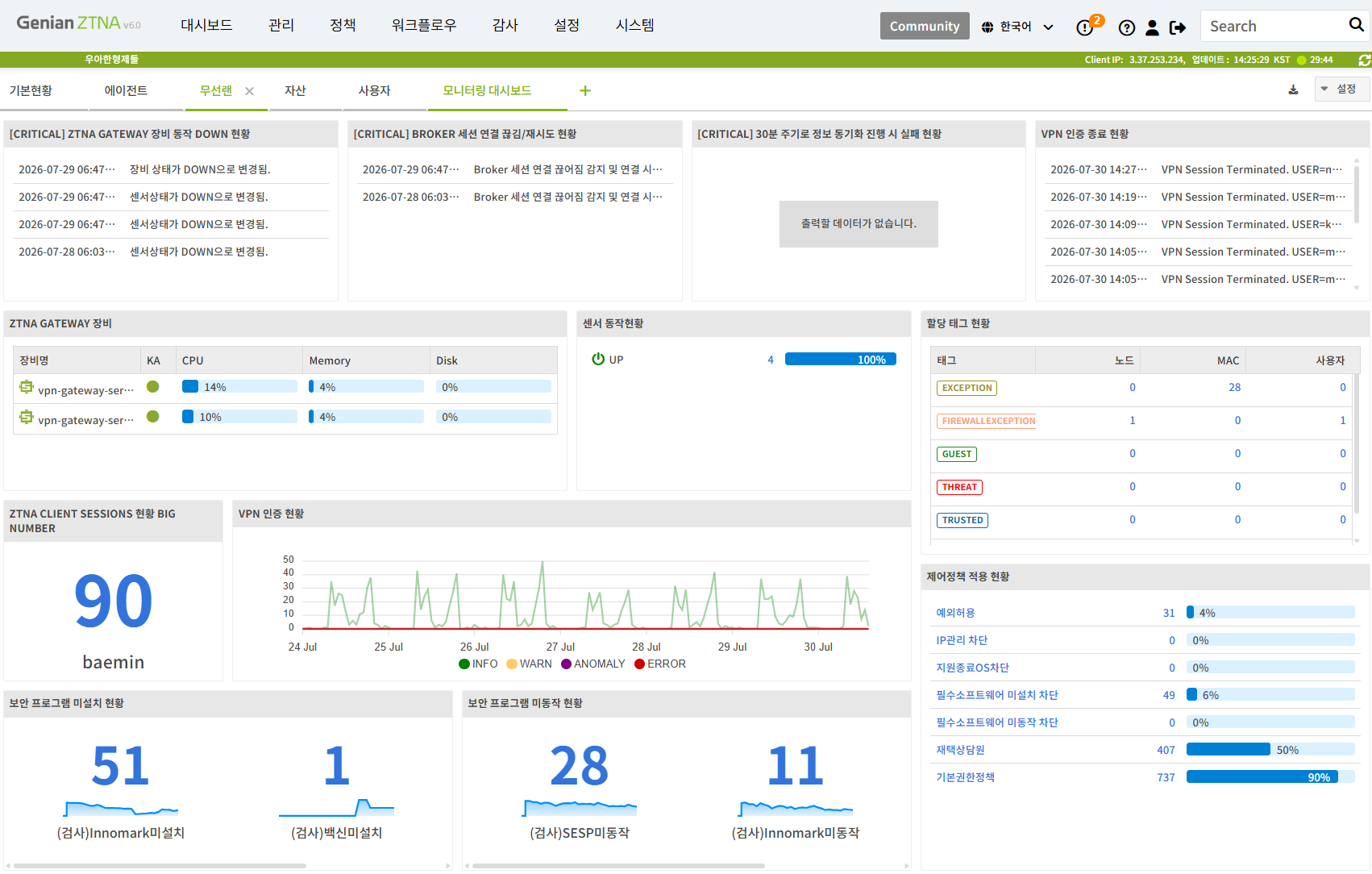Click the GUEST tag label
The height and width of the screenshot is (874, 1372).
coord(957,454)
